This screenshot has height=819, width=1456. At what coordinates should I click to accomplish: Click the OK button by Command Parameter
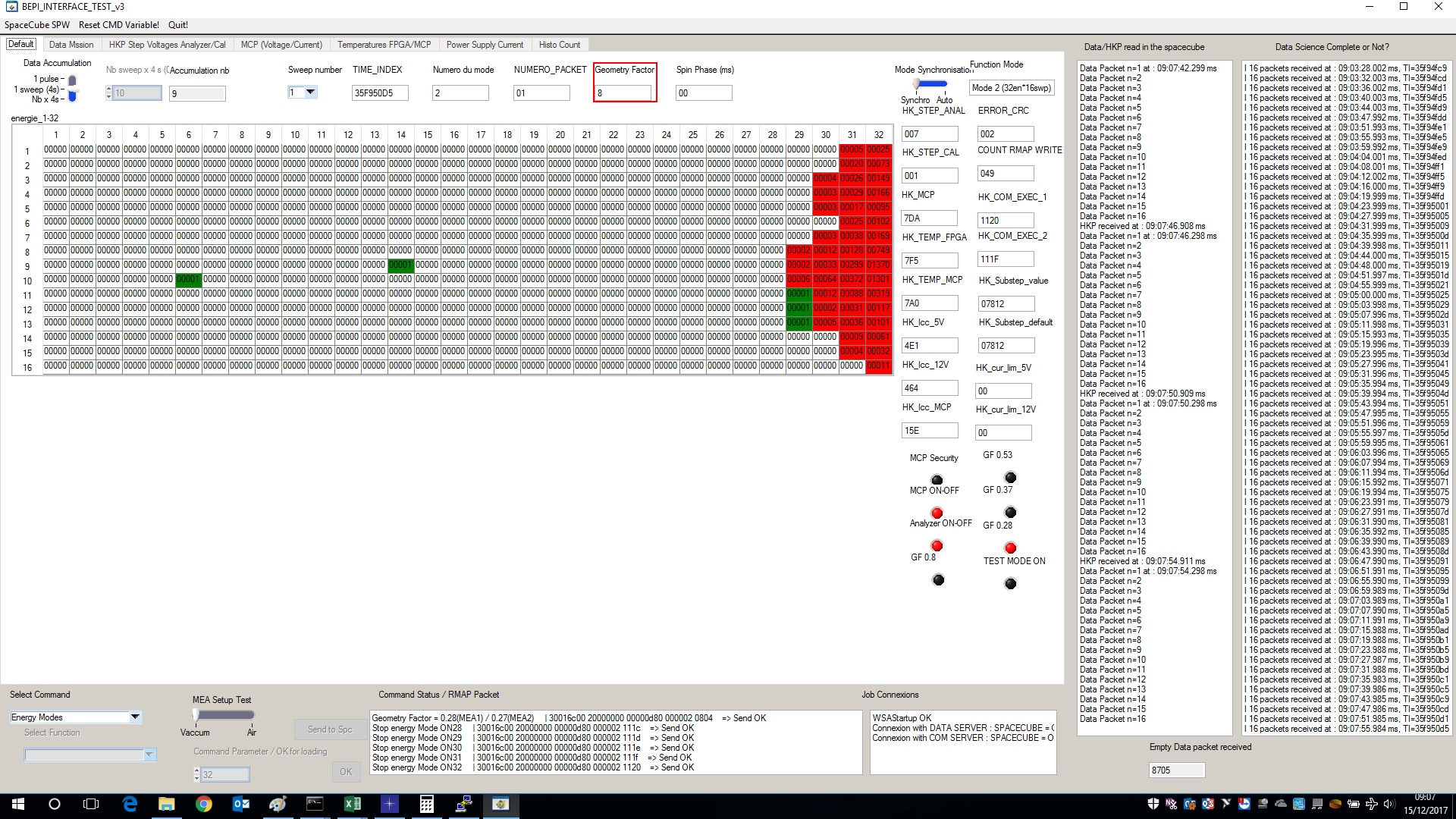[x=346, y=772]
